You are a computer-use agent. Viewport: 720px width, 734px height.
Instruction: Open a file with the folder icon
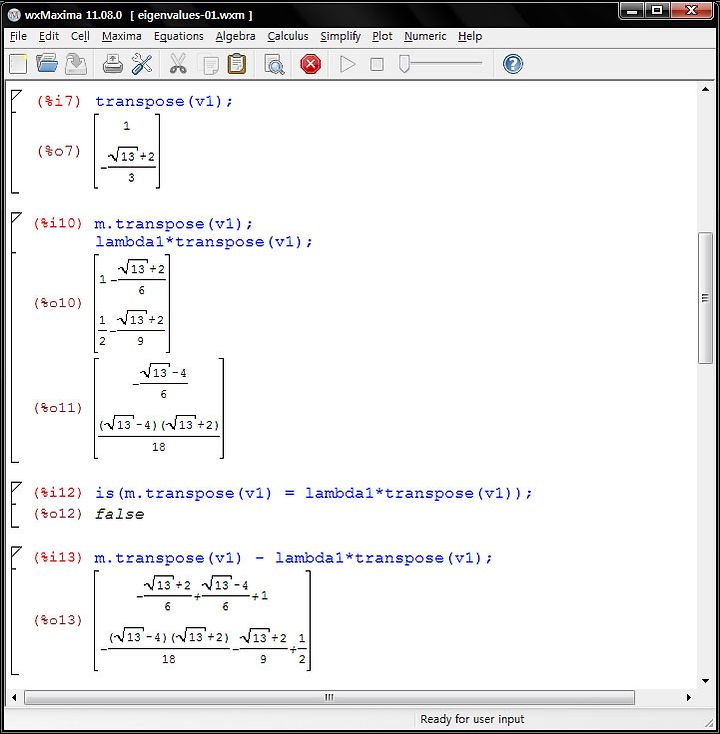(x=47, y=64)
